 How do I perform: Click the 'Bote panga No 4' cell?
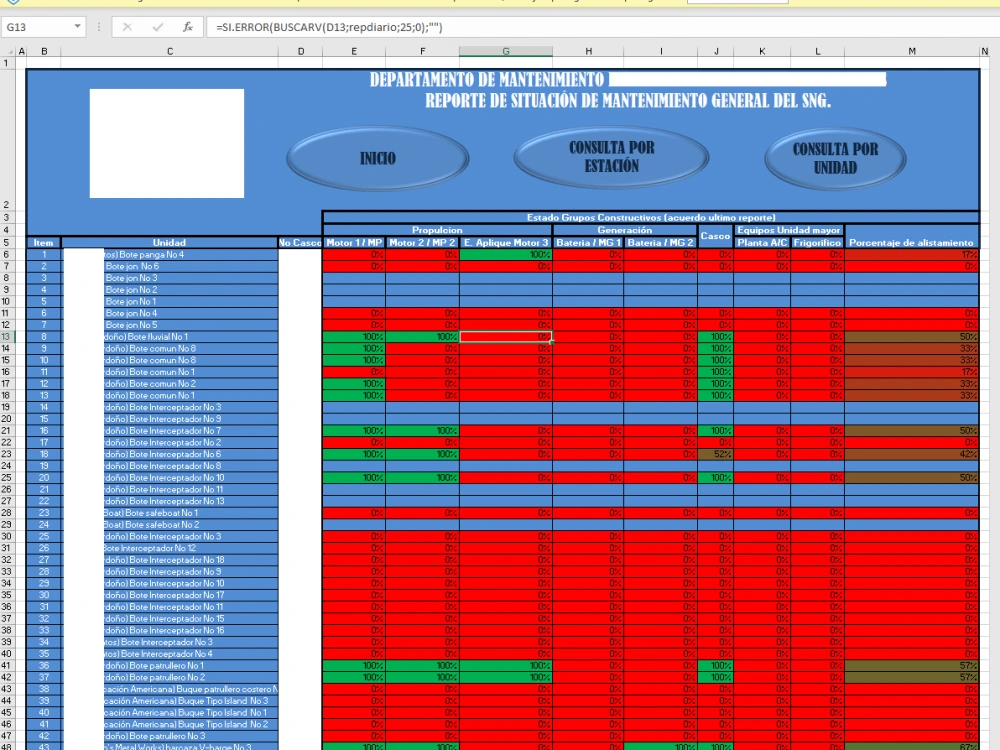coord(171,254)
